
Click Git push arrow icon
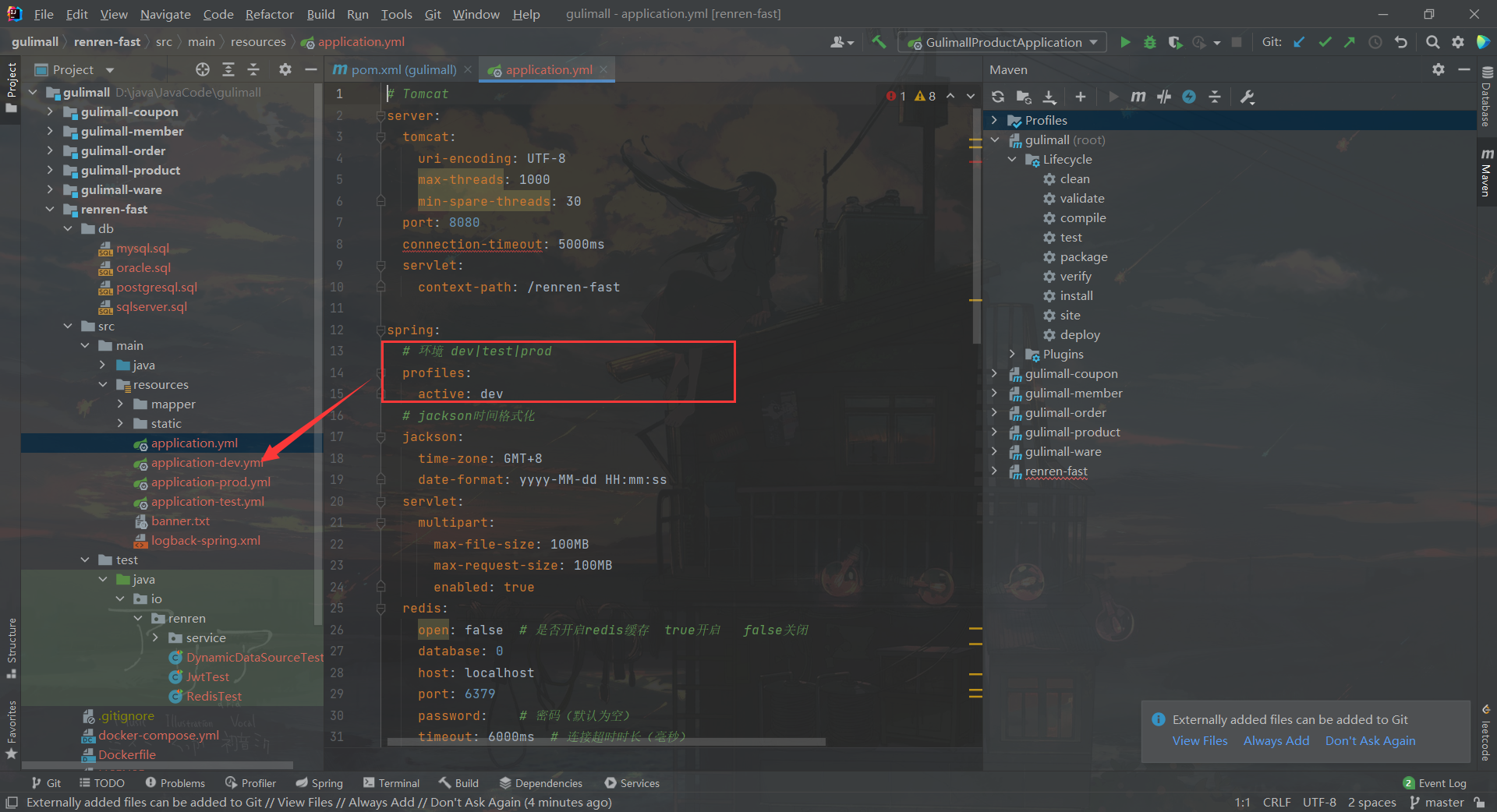click(1349, 42)
